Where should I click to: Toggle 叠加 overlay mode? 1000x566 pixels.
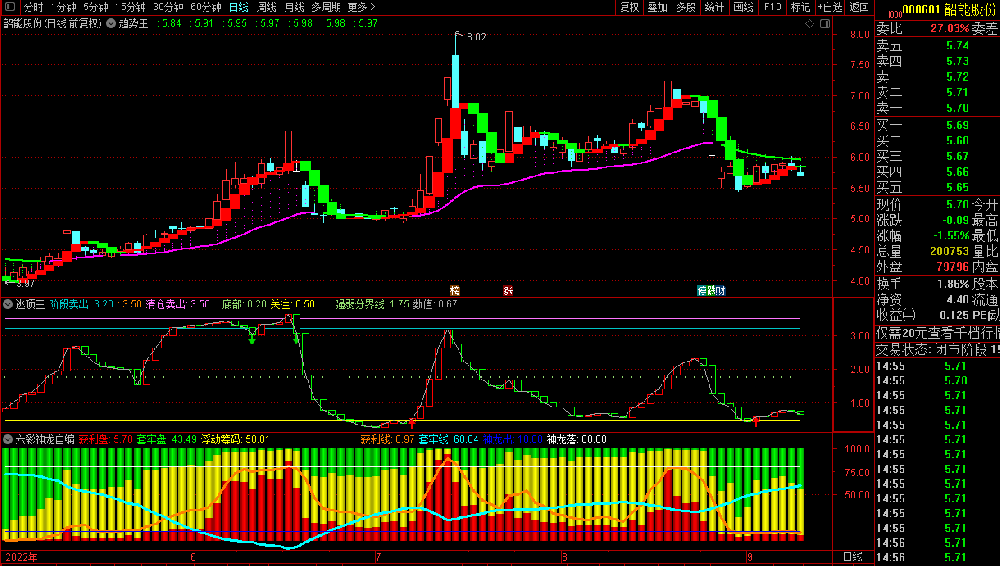click(x=657, y=7)
